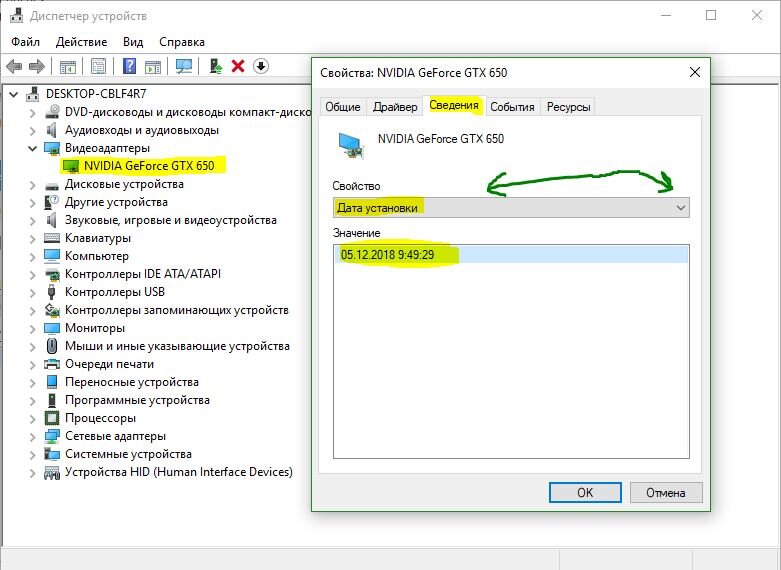Expand the Звуковые, игровые и видеоустройства chevron
Image resolution: width=781 pixels, height=570 pixels.
32,221
